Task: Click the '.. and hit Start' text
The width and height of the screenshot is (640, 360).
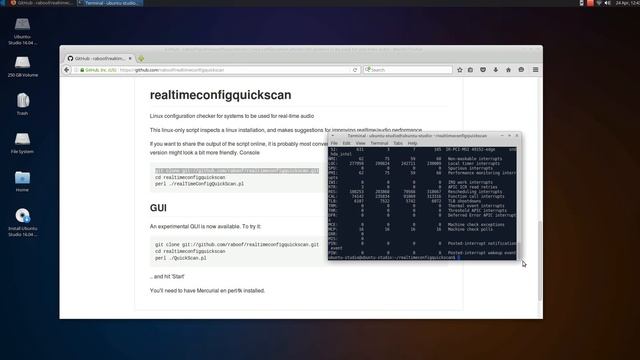Action: (x=167, y=276)
